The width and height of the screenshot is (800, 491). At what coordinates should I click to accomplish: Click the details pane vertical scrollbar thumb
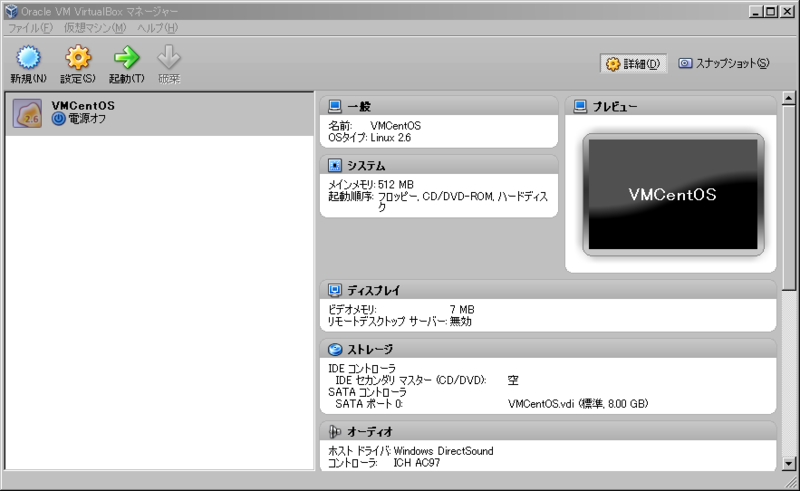coord(788,198)
